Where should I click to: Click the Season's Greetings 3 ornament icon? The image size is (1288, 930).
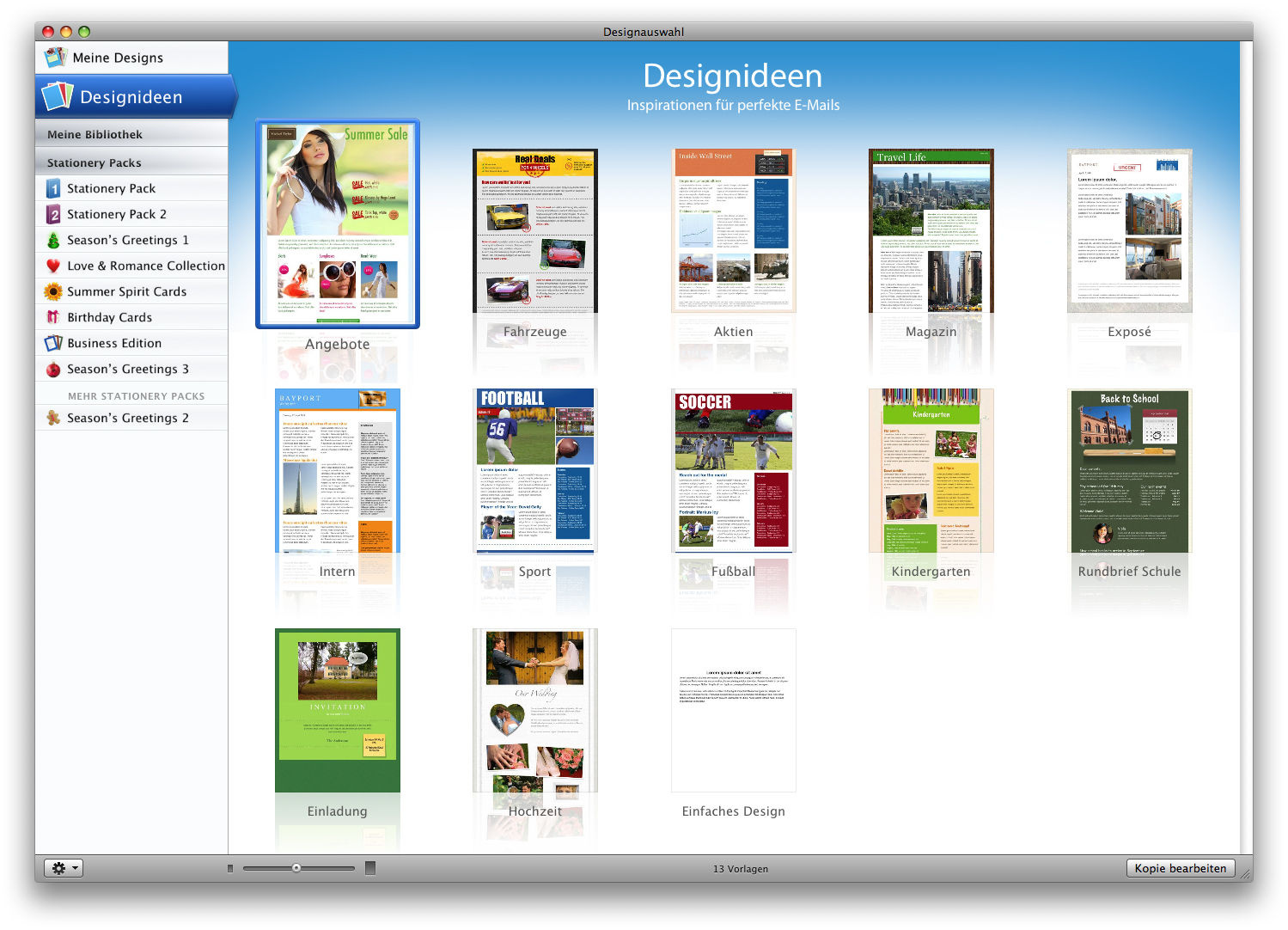[x=53, y=369]
